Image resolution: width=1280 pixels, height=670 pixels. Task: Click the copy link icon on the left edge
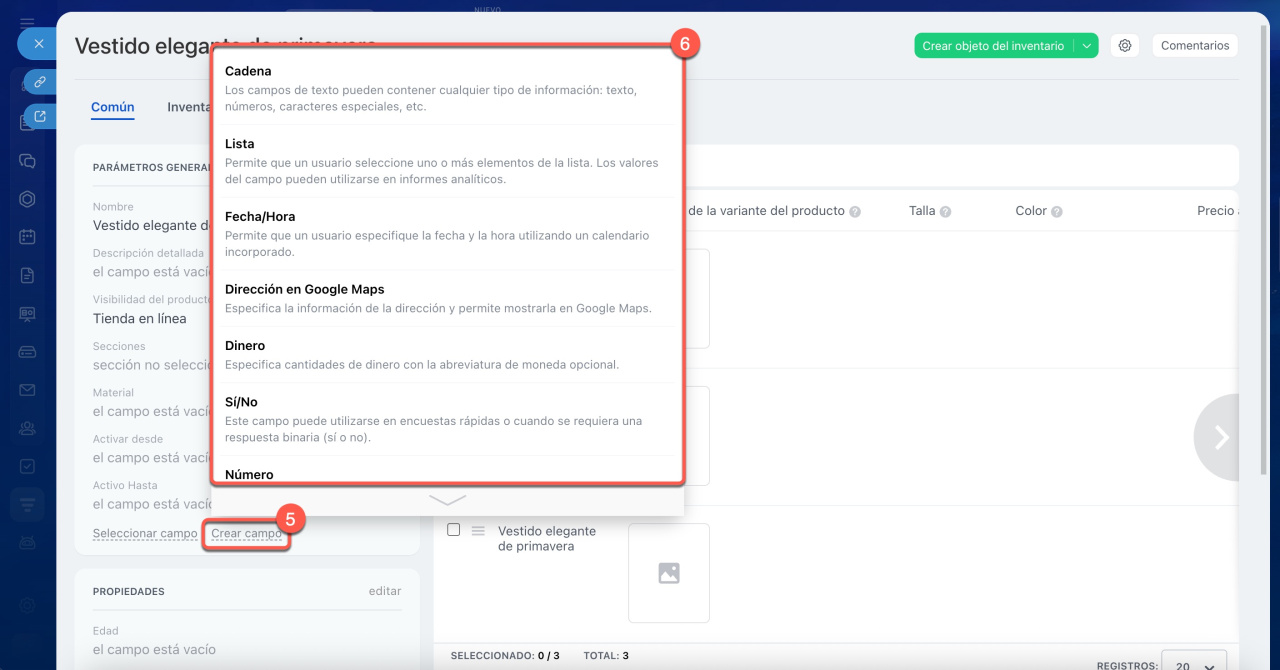pos(40,81)
